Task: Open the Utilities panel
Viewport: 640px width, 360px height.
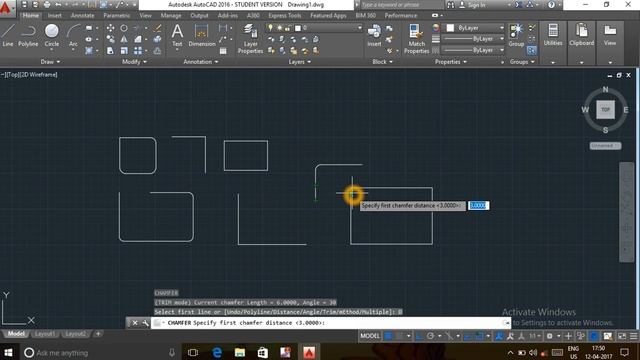Action: pyautogui.click(x=553, y=35)
